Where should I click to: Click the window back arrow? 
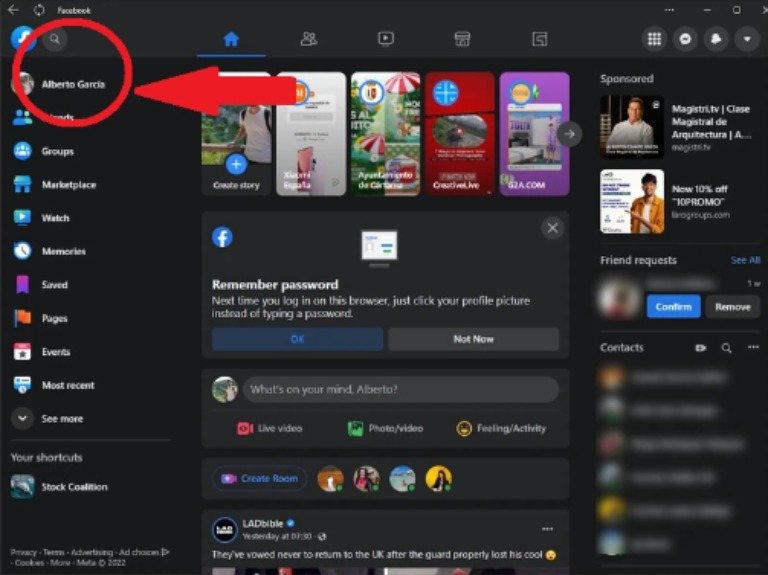point(13,10)
